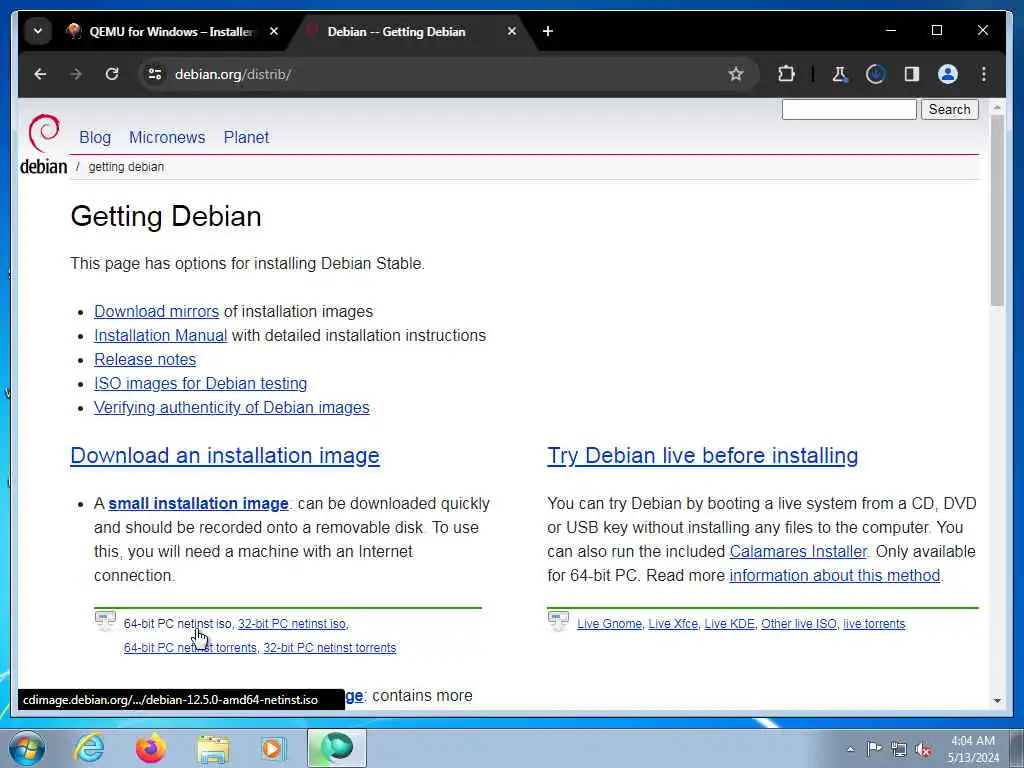Click Download an installation image heading

pyautogui.click(x=225, y=455)
